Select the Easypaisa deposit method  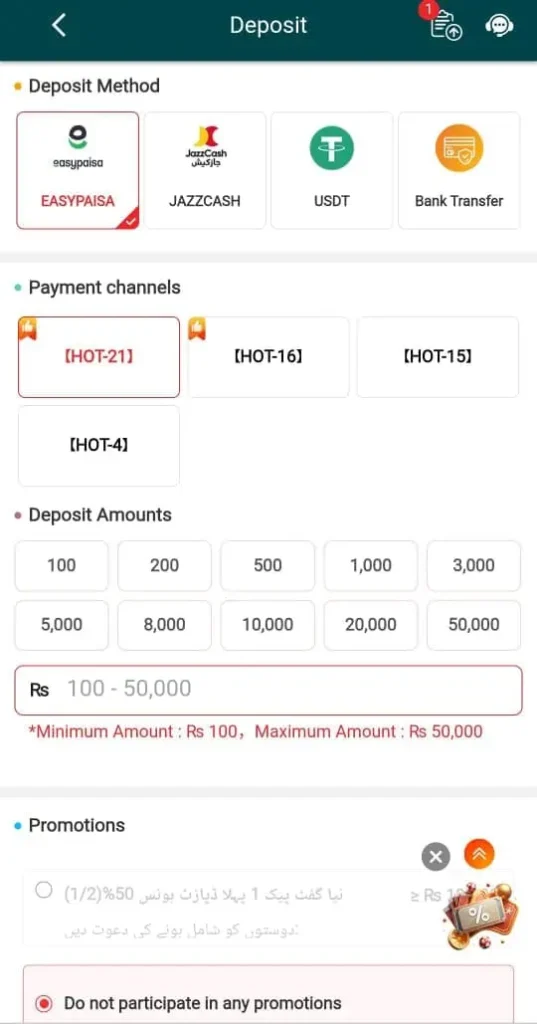tap(78, 170)
